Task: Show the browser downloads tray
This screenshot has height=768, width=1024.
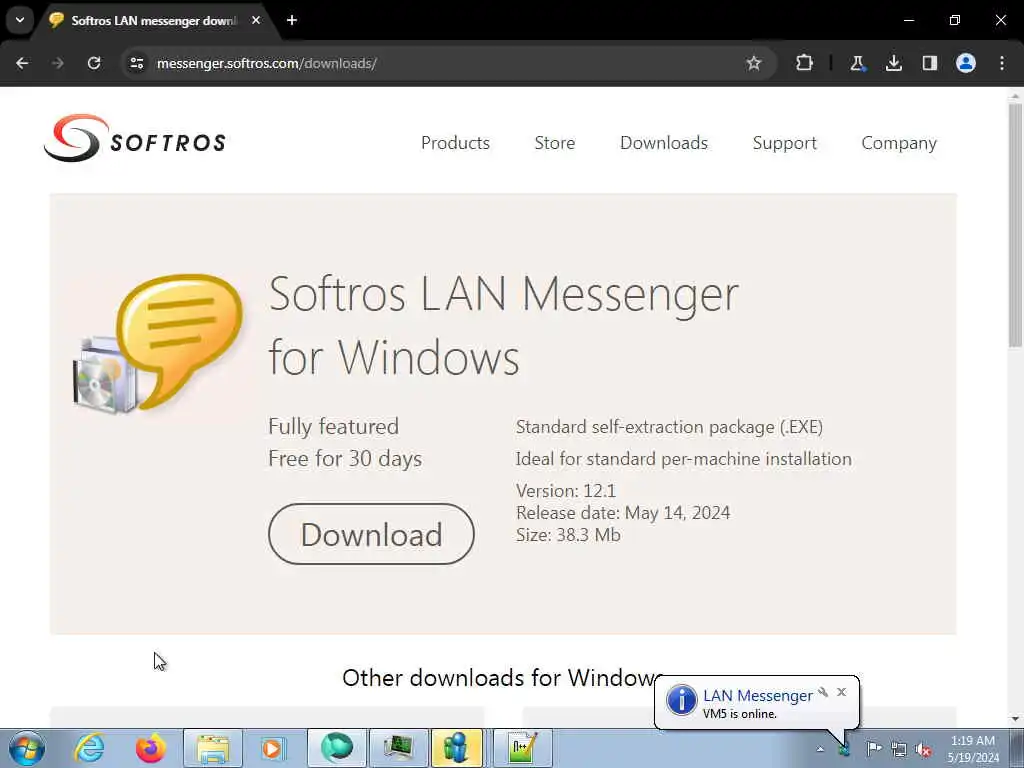Action: coord(893,63)
